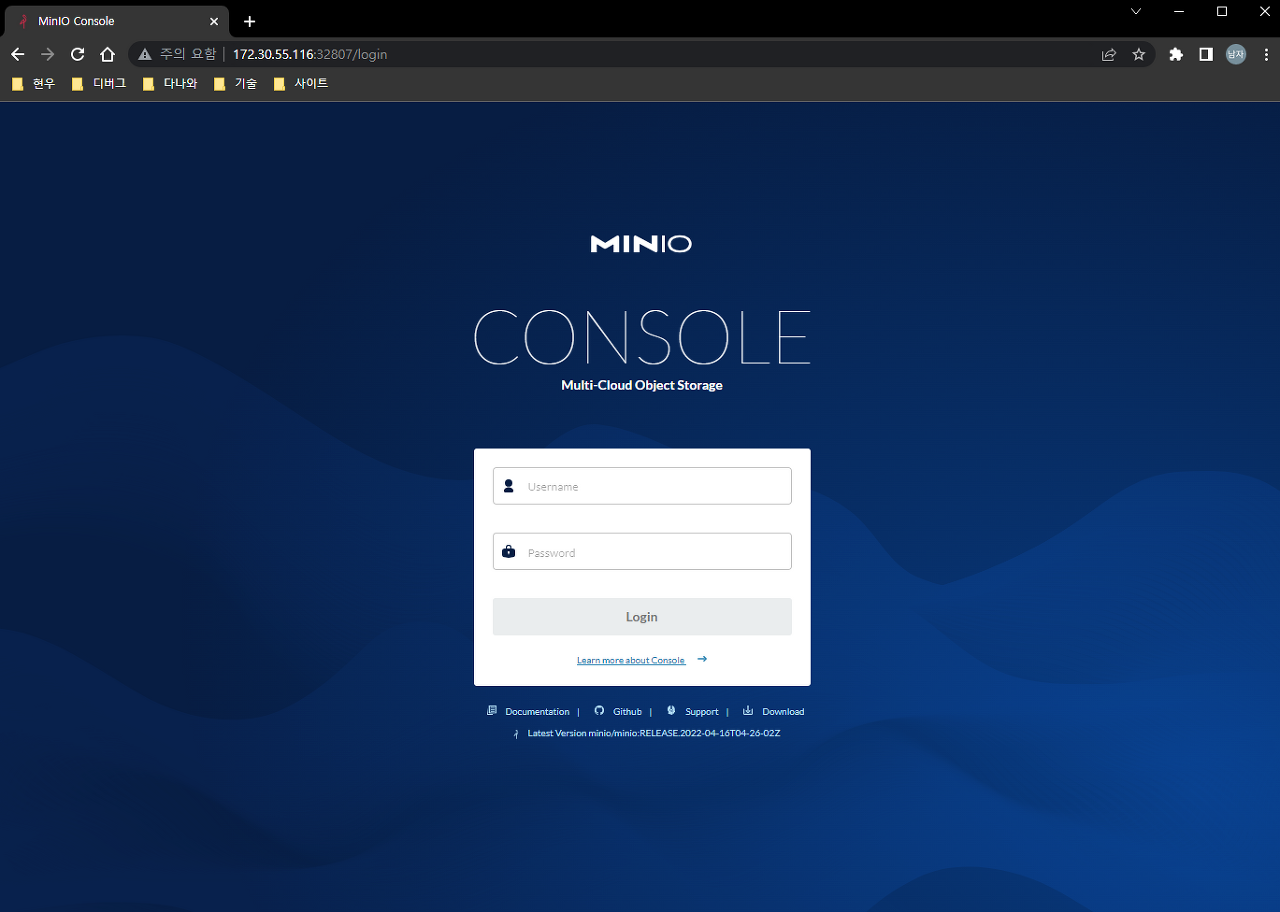
Task: Open the profile avatar
Action: [x=1236, y=55]
